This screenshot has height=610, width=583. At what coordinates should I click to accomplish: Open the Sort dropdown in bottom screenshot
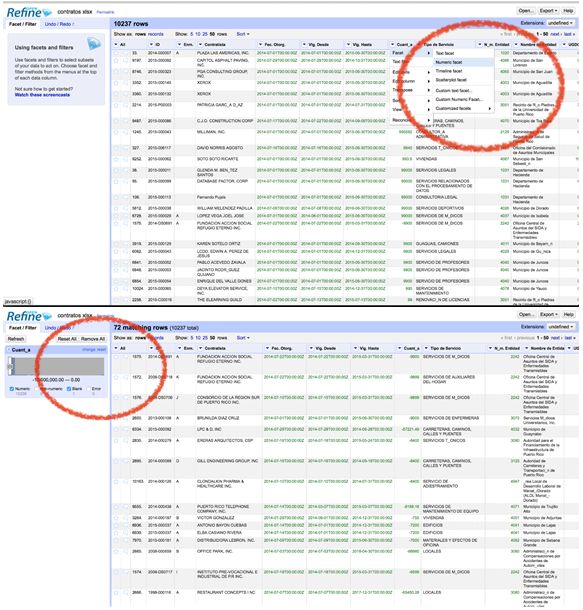point(243,338)
